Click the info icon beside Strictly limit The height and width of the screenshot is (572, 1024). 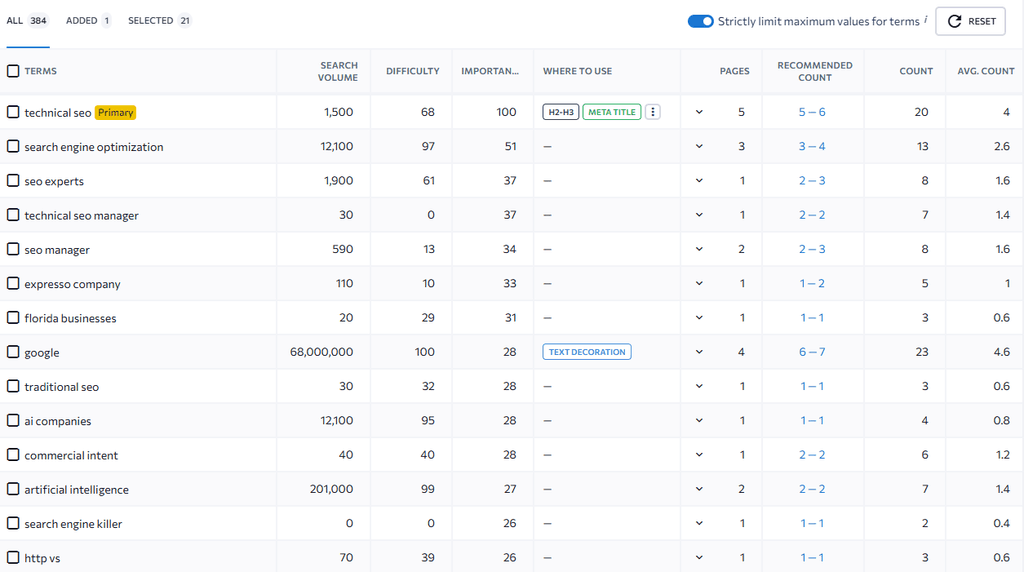pyautogui.click(x=925, y=20)
